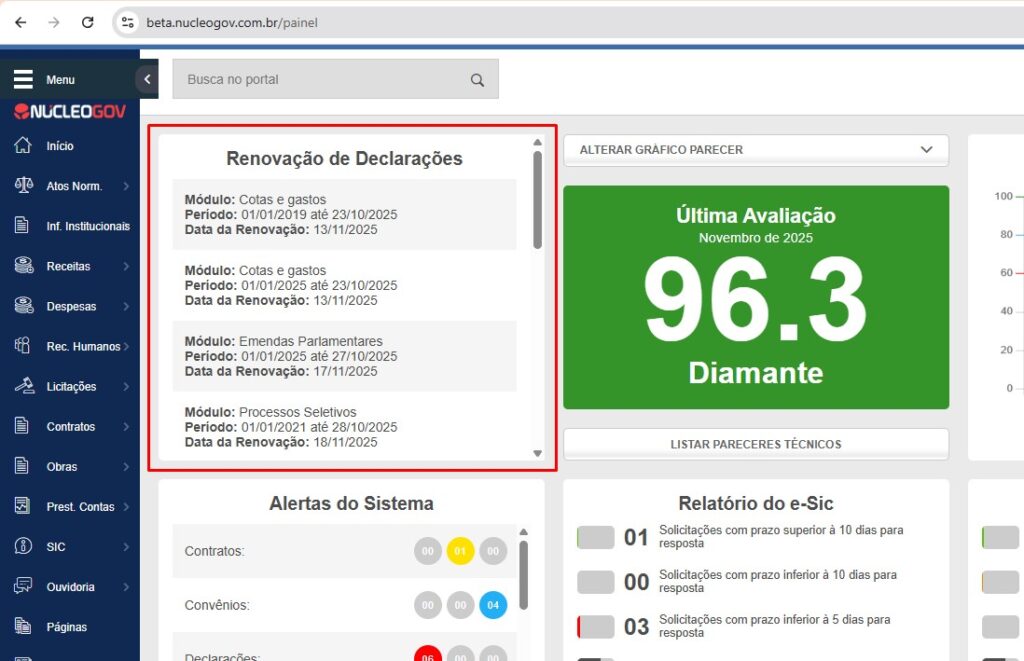The image size is (1024, 661).
Task: Collapse sidebar with the left arrow
Action: tap(147, 79)
